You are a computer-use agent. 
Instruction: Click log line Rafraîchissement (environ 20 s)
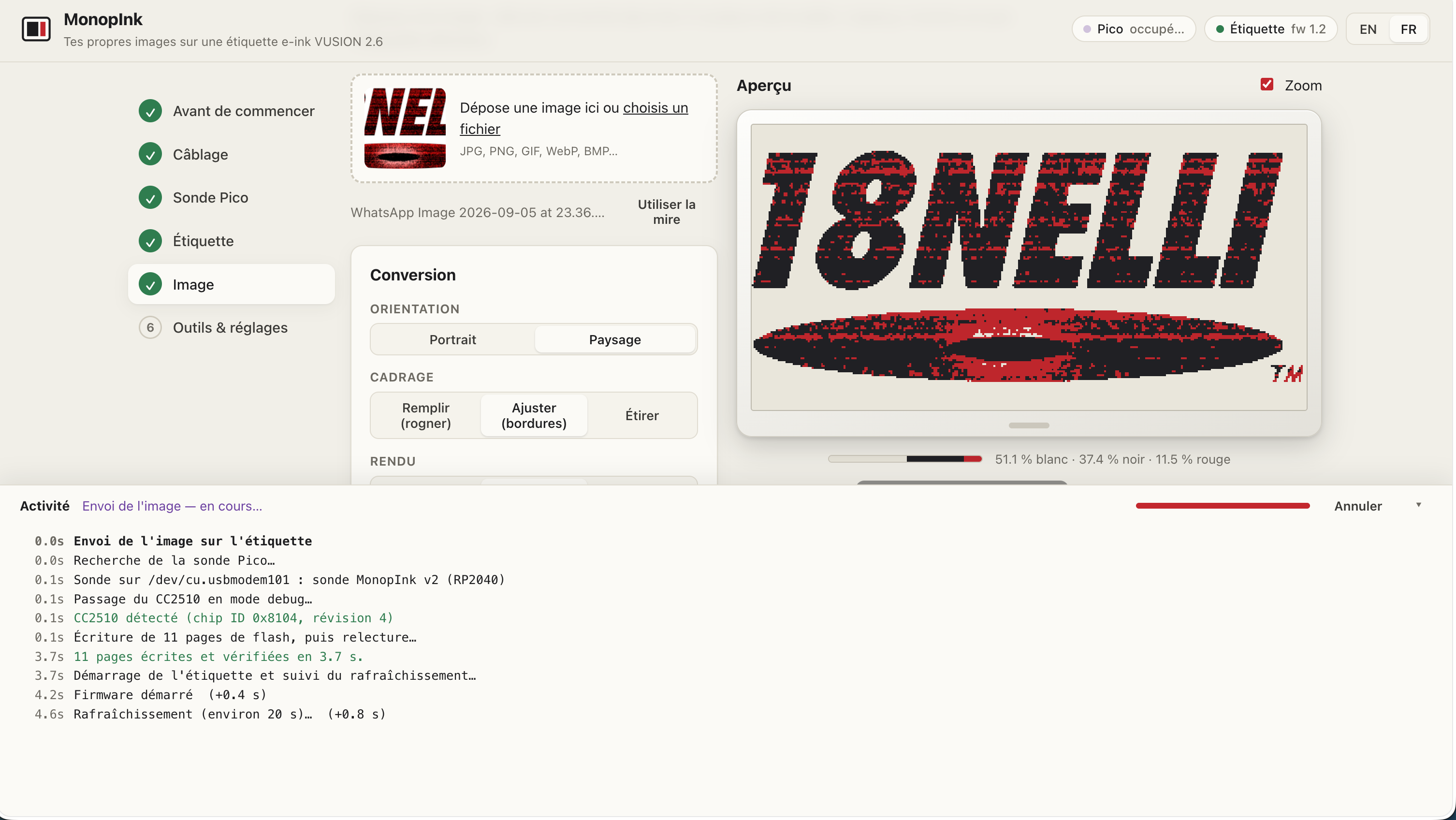click(x=230, y=714)
